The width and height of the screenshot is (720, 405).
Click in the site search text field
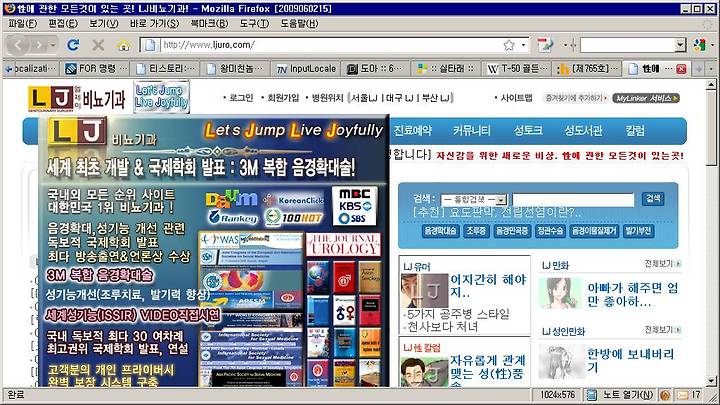tap(574, 200)
